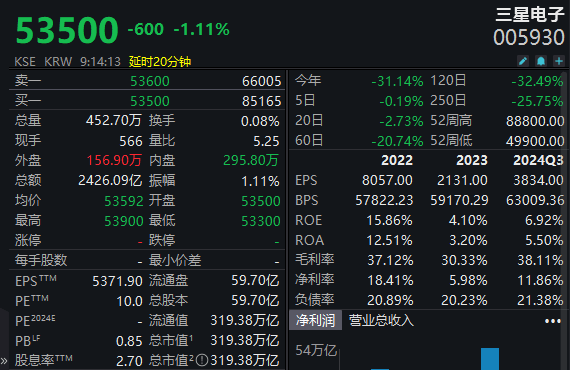Switch to the 营业总收入 tab
Screen dimensions: 570x370
[381, 320]
